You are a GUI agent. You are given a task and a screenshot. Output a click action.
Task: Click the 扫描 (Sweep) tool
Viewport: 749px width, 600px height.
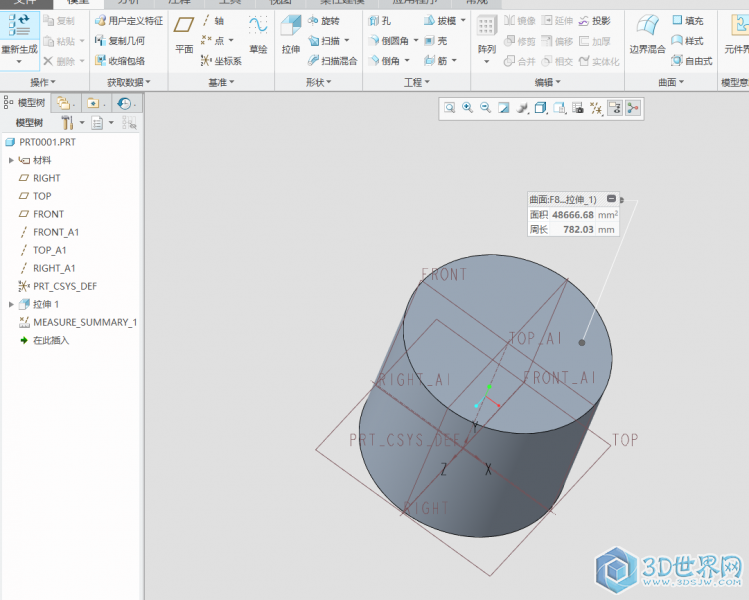[323, 41]
